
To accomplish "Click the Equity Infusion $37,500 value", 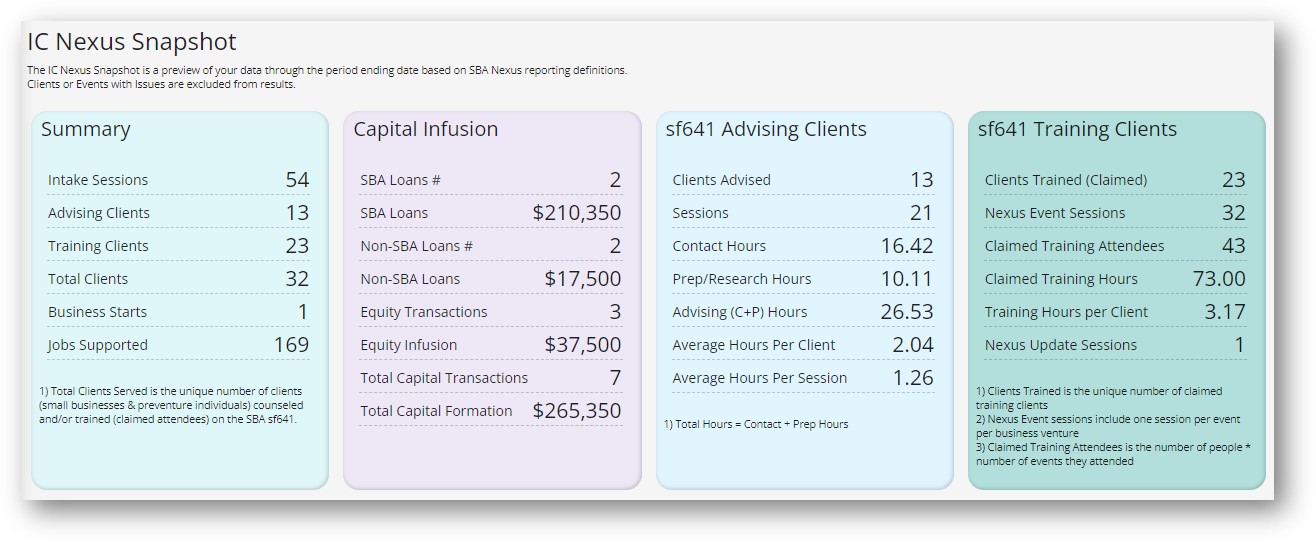I will pos(582,345).
